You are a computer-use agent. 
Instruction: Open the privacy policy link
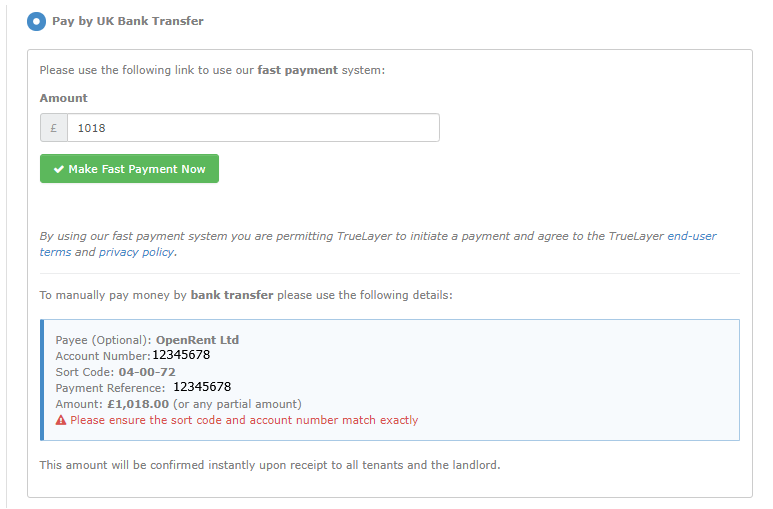[137, 252]
